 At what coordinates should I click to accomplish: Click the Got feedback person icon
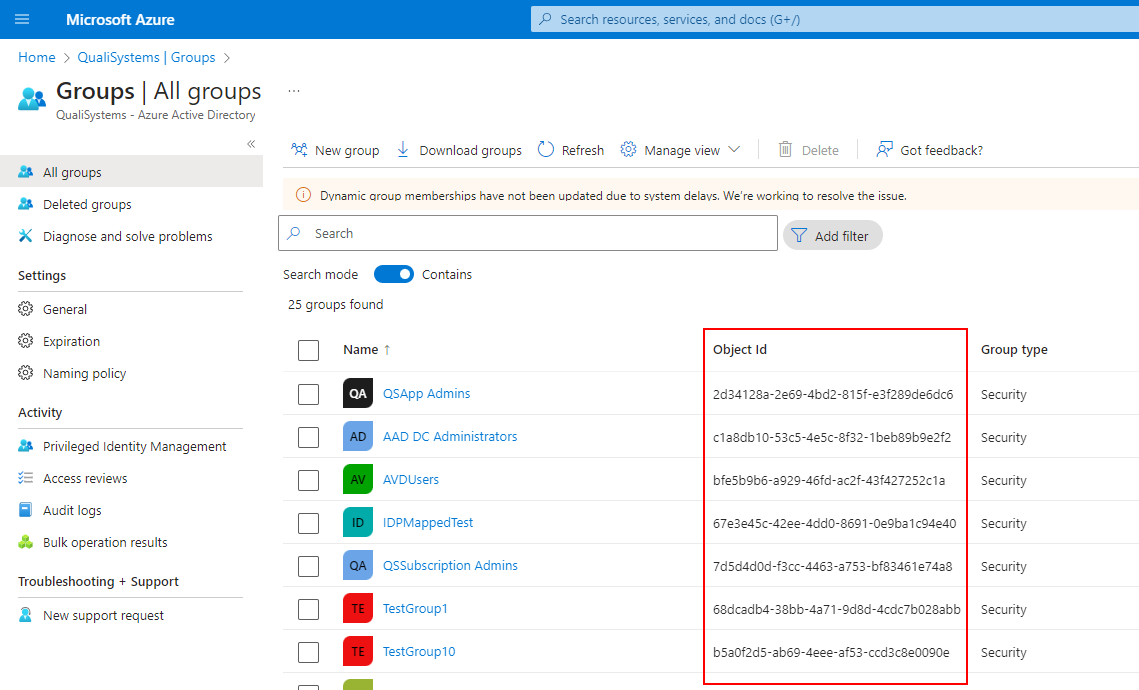(x=884, y=150)
